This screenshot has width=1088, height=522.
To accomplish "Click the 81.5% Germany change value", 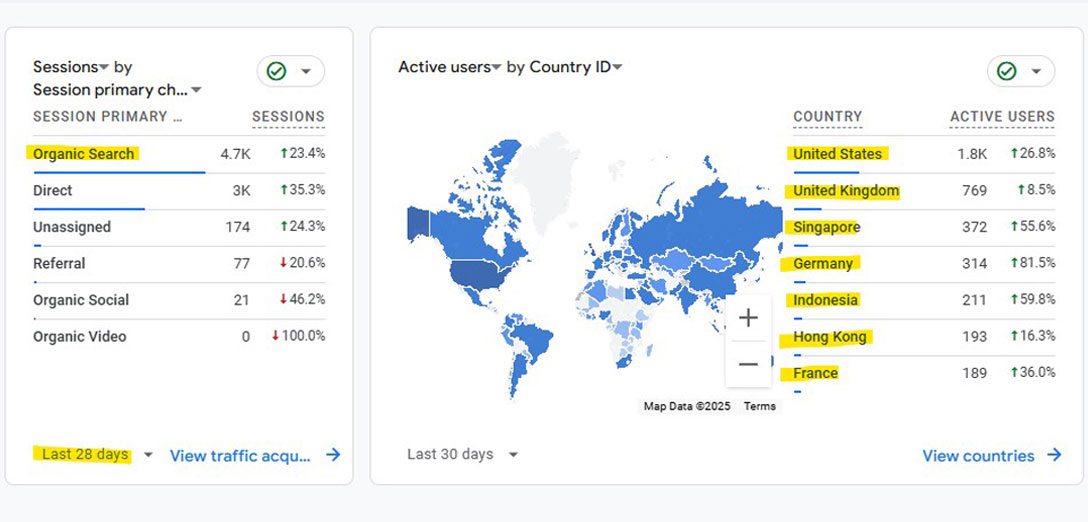I will [1033, 263].
